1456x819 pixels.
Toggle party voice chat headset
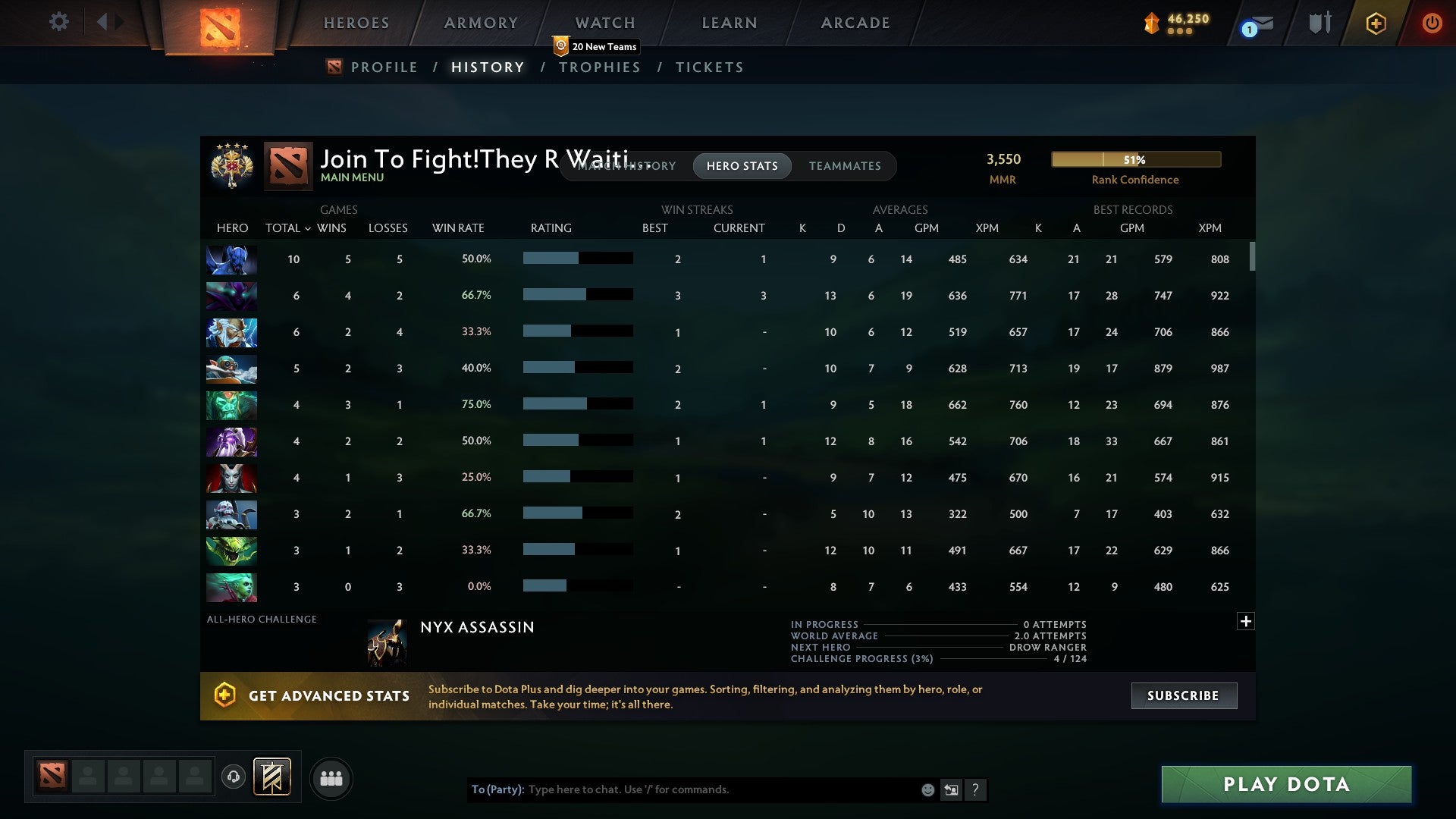[234, 777]
